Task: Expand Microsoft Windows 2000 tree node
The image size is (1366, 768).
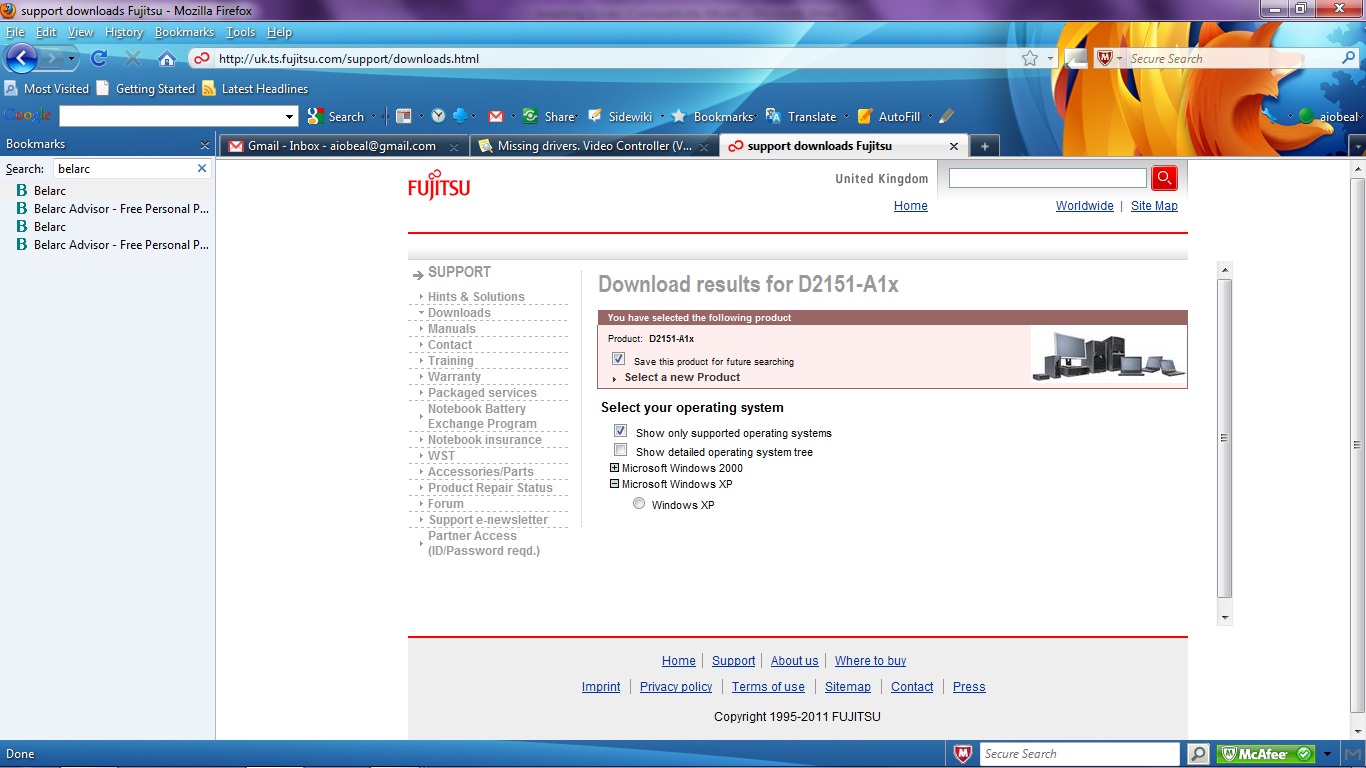Action: click(615, 468)
